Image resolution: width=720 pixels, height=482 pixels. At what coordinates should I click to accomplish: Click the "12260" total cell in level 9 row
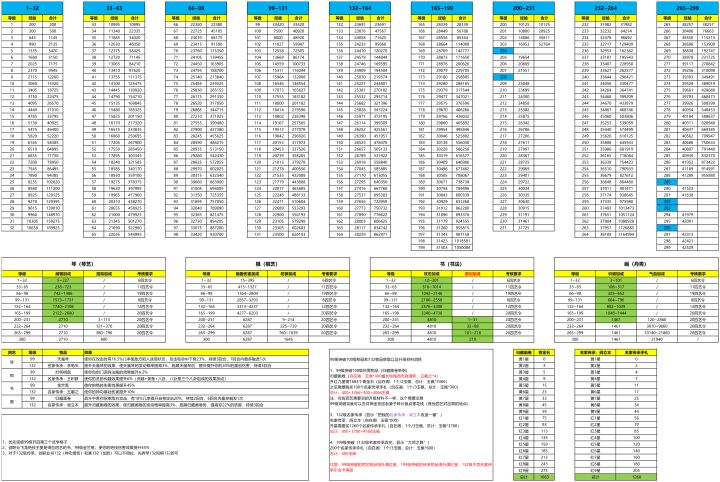53,77
